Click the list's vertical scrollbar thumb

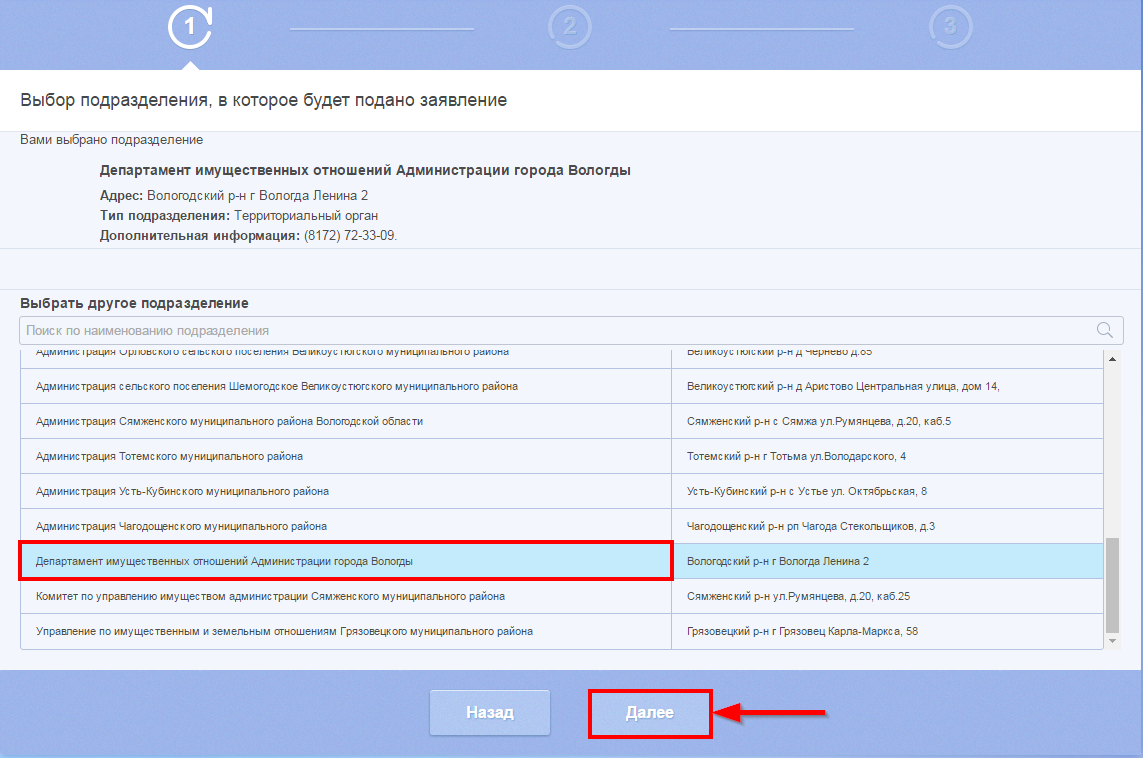(x=1112, y=585)
